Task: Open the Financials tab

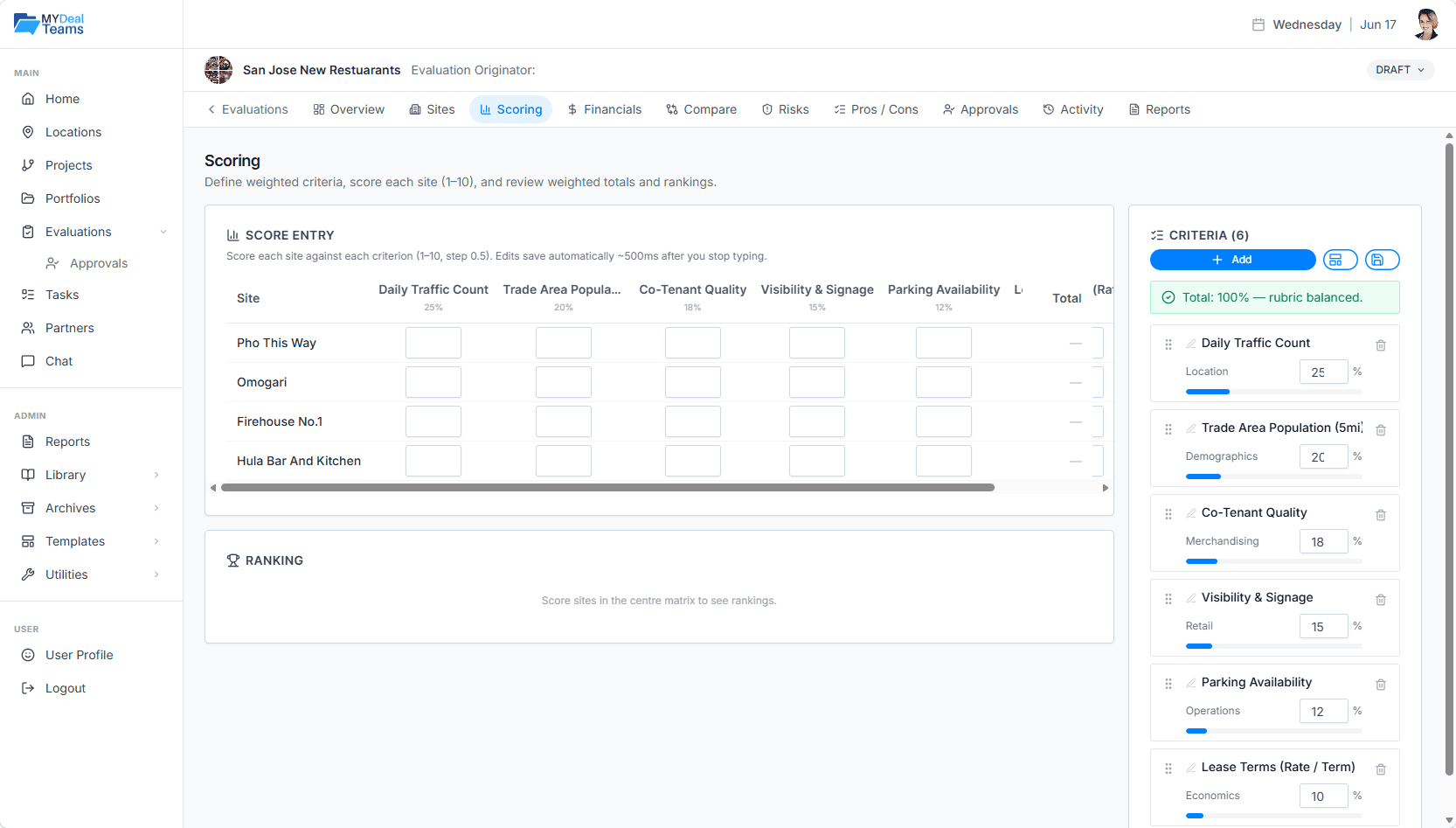Action: (604, 109)
